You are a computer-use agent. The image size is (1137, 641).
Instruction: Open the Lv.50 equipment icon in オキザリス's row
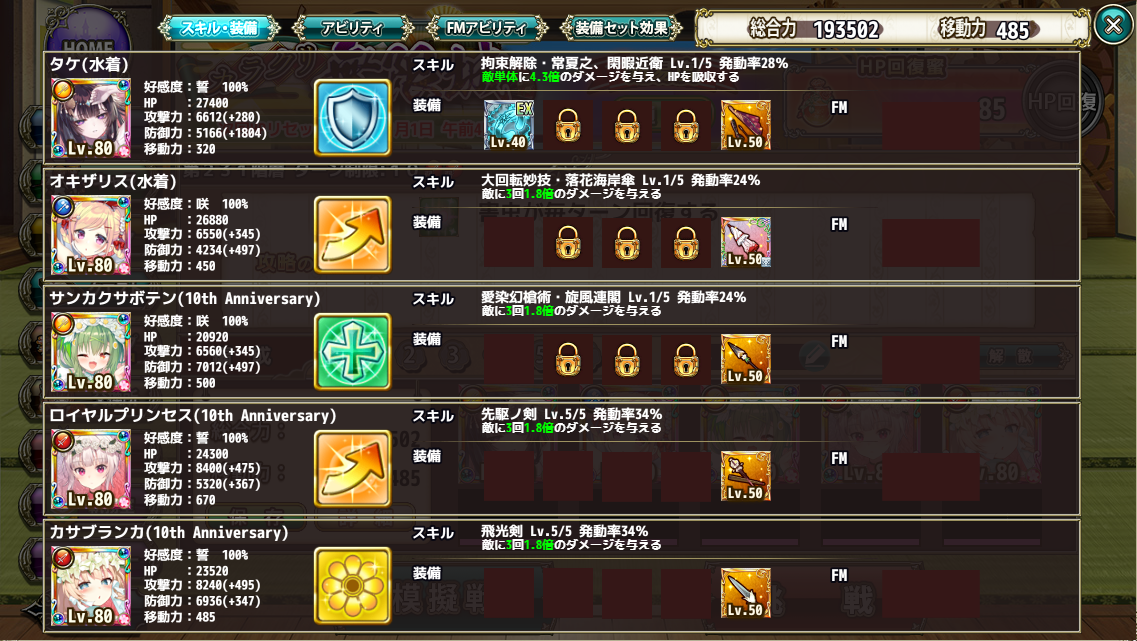click(x=745, y=242)
